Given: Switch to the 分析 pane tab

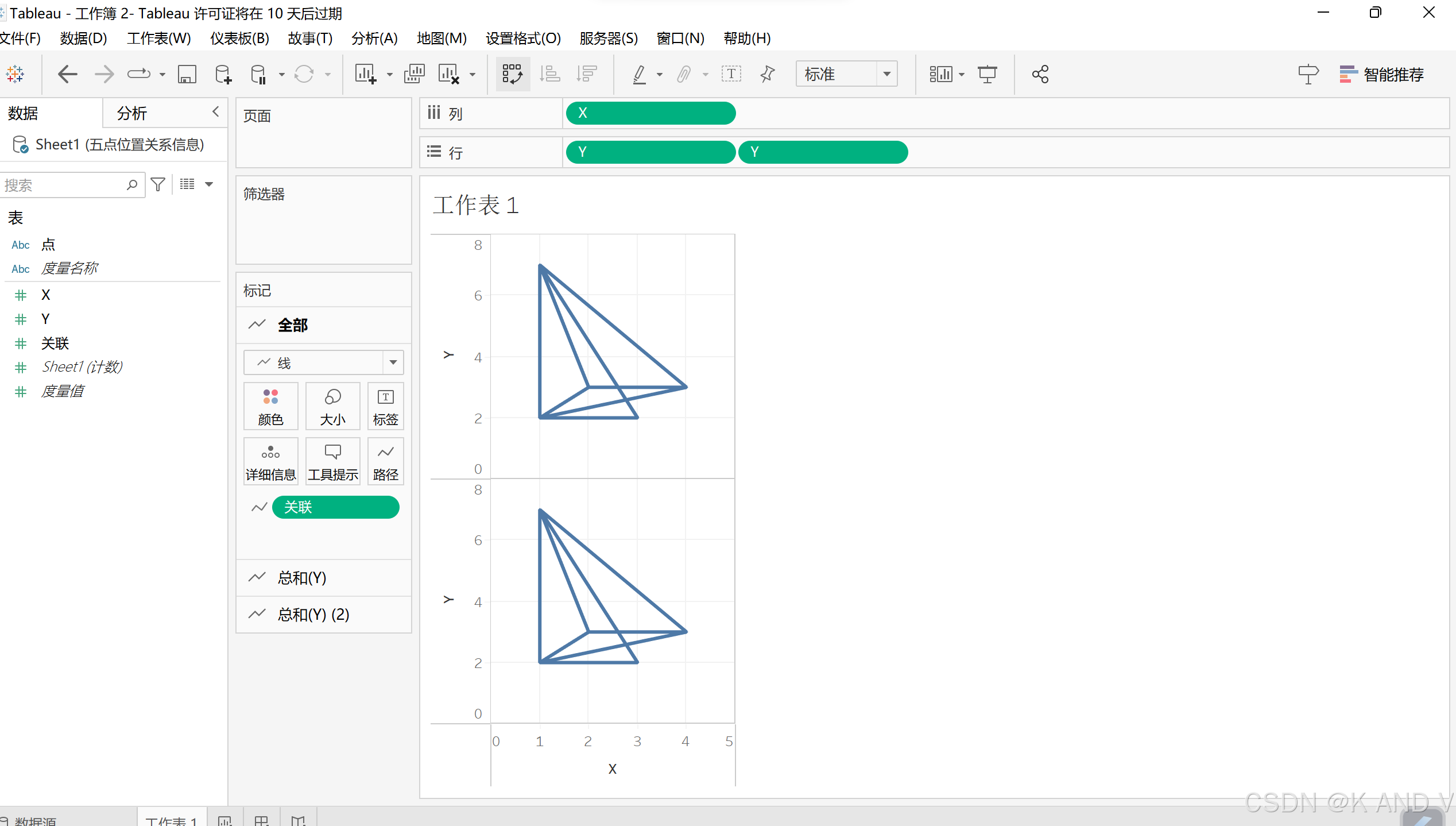Looking at the screenshot, I should [132, 113].
